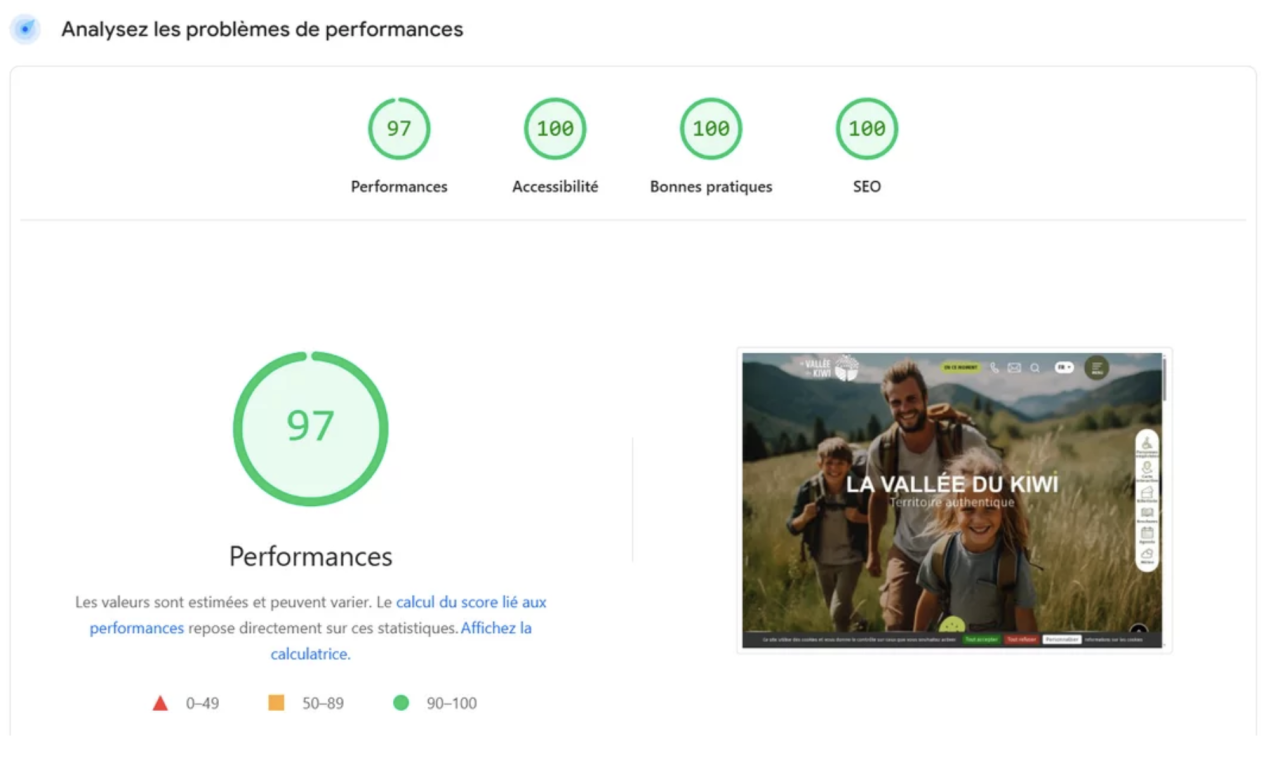Click the green circle 90–100 legend icon
The width and height of the screenshot is (1280, 758).
[401, 703]
